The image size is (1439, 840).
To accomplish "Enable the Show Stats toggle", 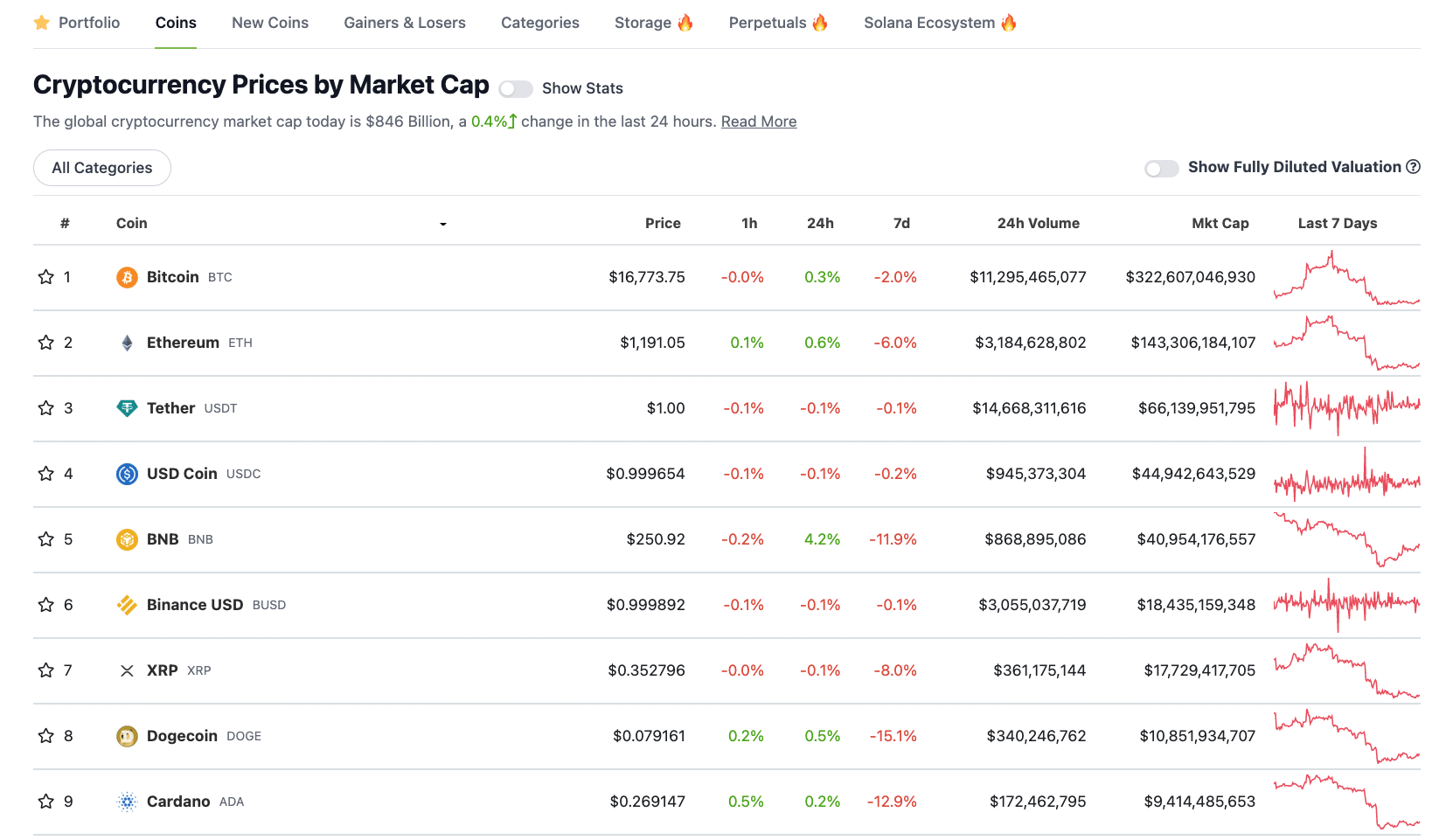I will tap(516, 88).
